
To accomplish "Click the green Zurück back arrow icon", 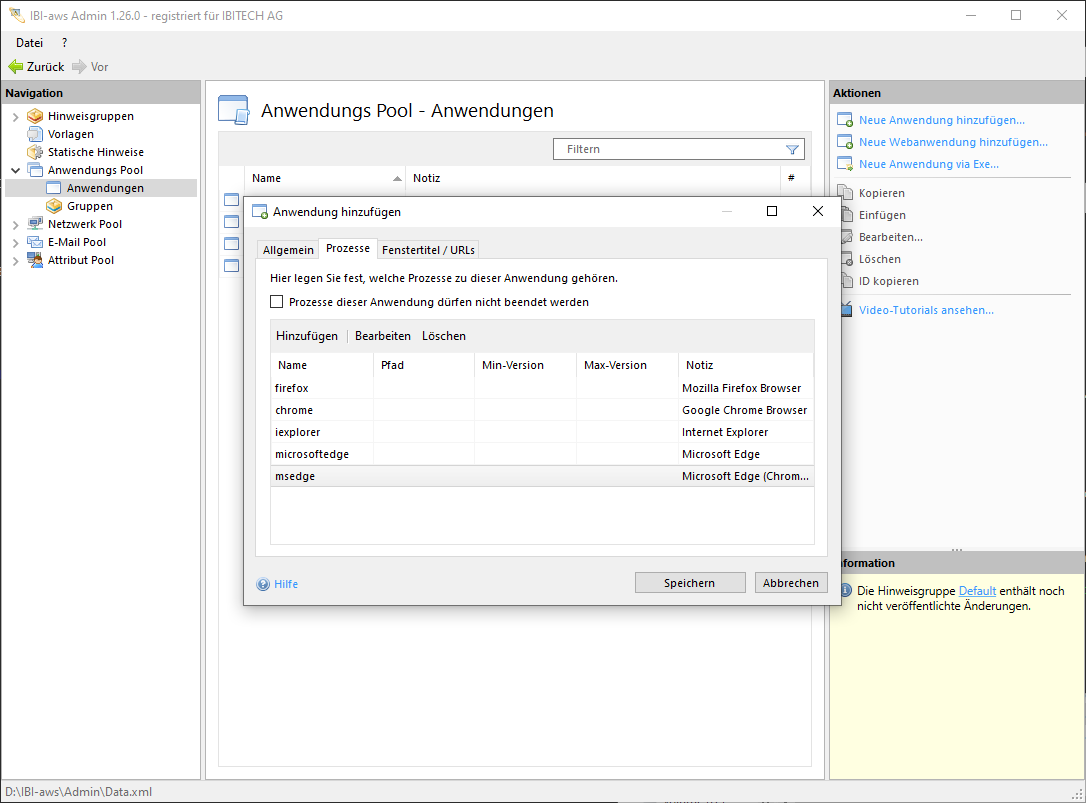I will [15, 67].
